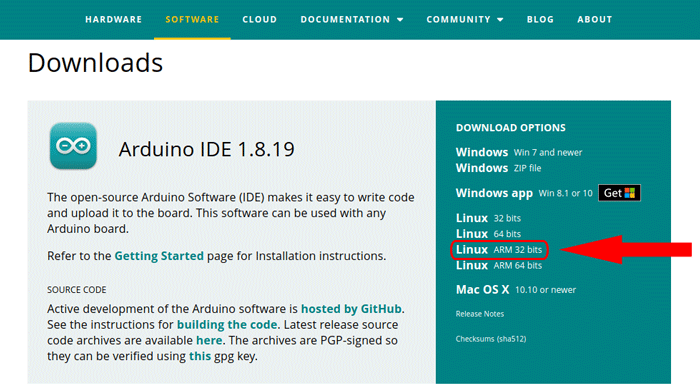The width and height of the screenshot is (700, 387).
Task: Open the About page
Action: point(594,20)
